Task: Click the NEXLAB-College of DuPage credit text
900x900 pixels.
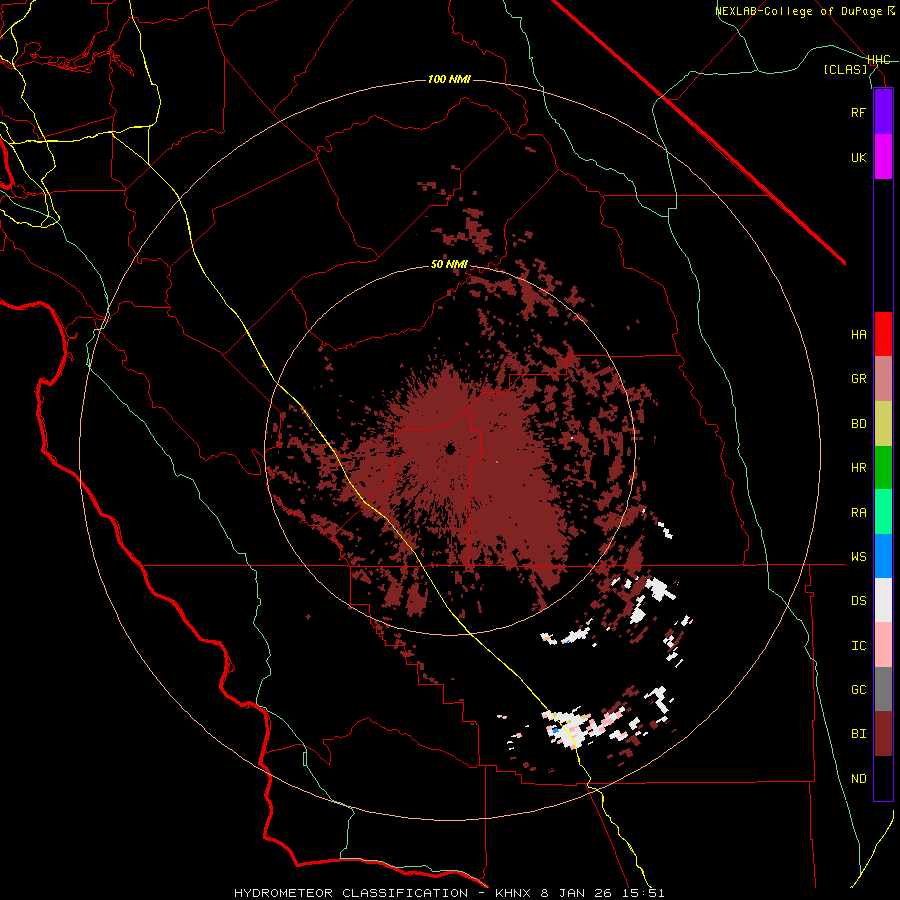Action: (x=798, y=11)
